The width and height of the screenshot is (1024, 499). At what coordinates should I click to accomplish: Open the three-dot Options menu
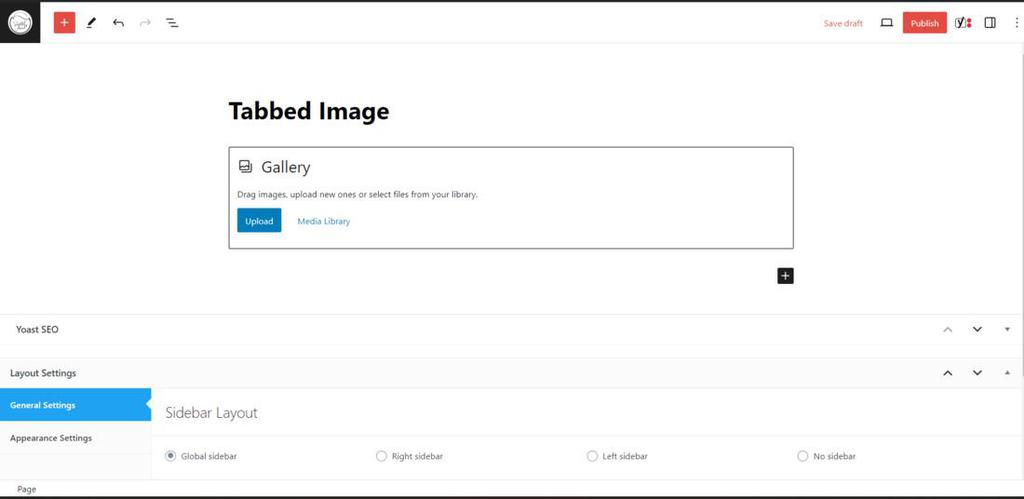[x=1016, y=22]
